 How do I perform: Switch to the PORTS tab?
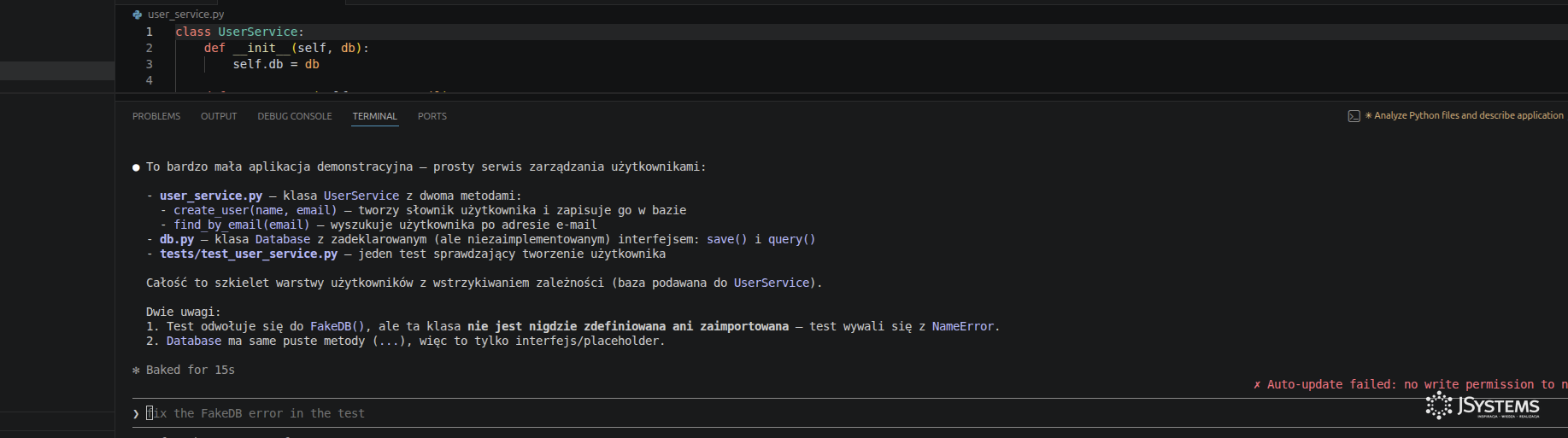coord(432,116)
